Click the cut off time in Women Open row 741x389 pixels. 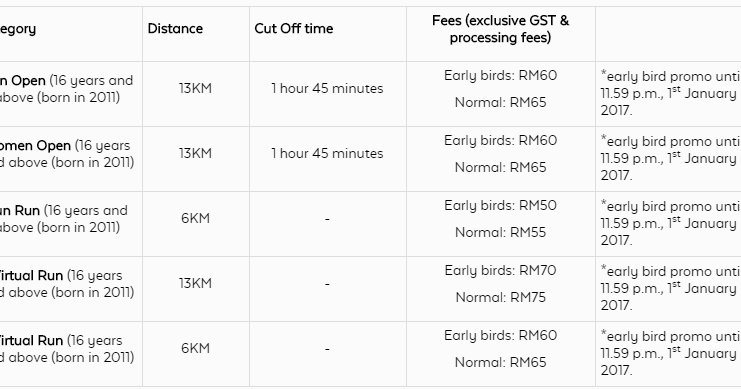tap(327, 154)
